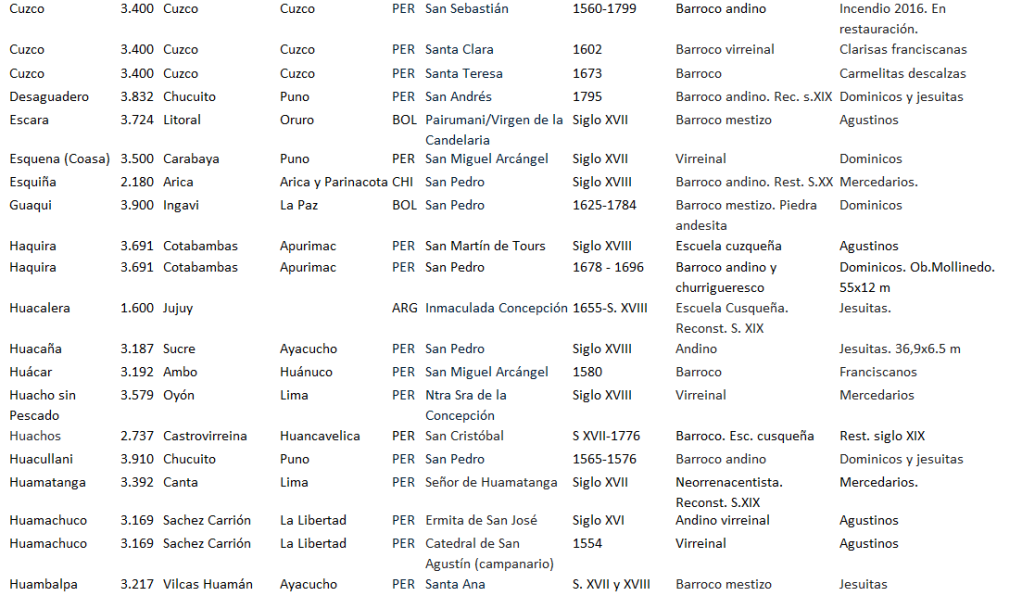The width and height of the screenshot is (1022, 596).
Task: Select the 'Dominicos. Ob.Mollinedo' notes cell
Action: coord(917,277)
